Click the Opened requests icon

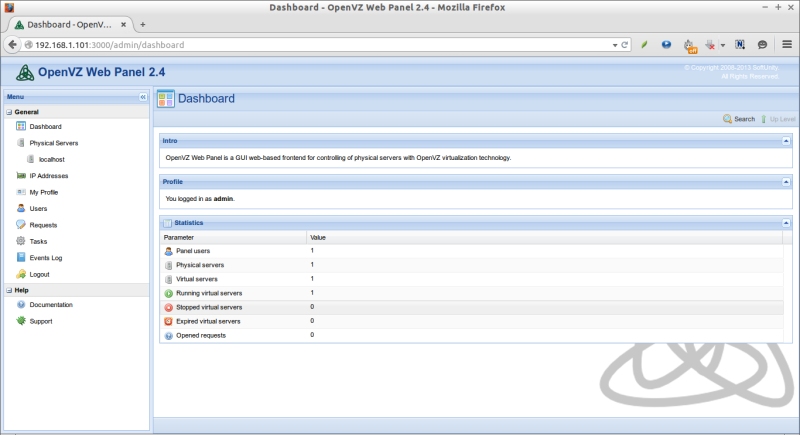point(168,336)
